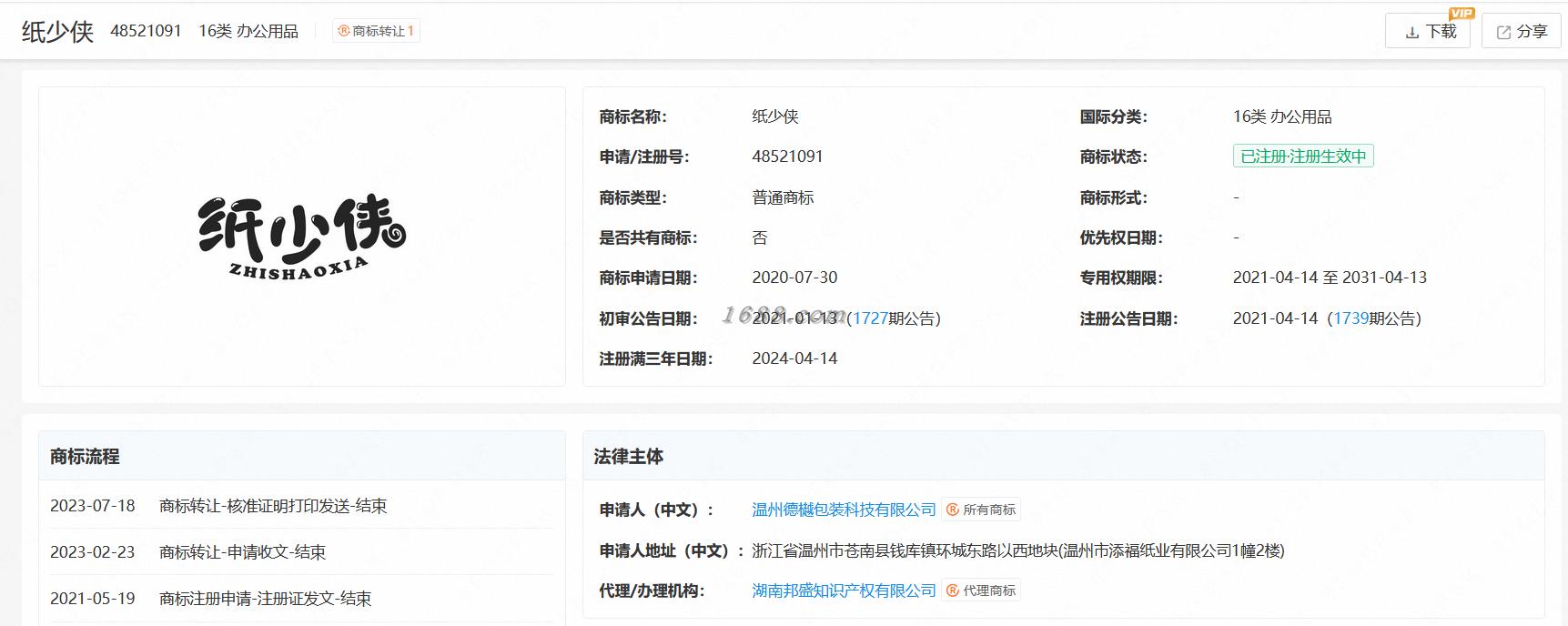Click the 下载 download button
This screenshot has height=626, width=1568.
1427,31
